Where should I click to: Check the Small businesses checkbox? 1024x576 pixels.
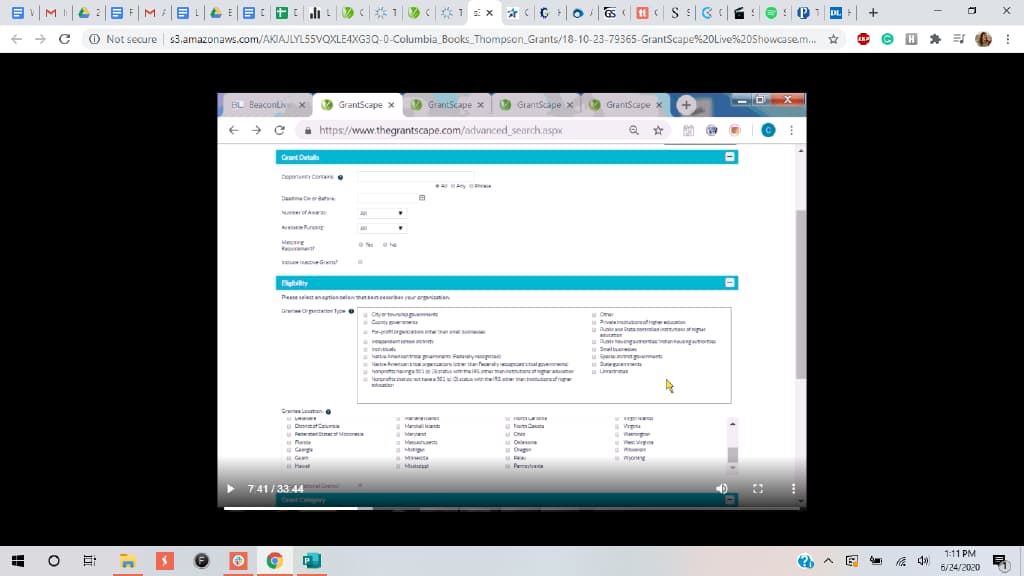click(594, 349)
